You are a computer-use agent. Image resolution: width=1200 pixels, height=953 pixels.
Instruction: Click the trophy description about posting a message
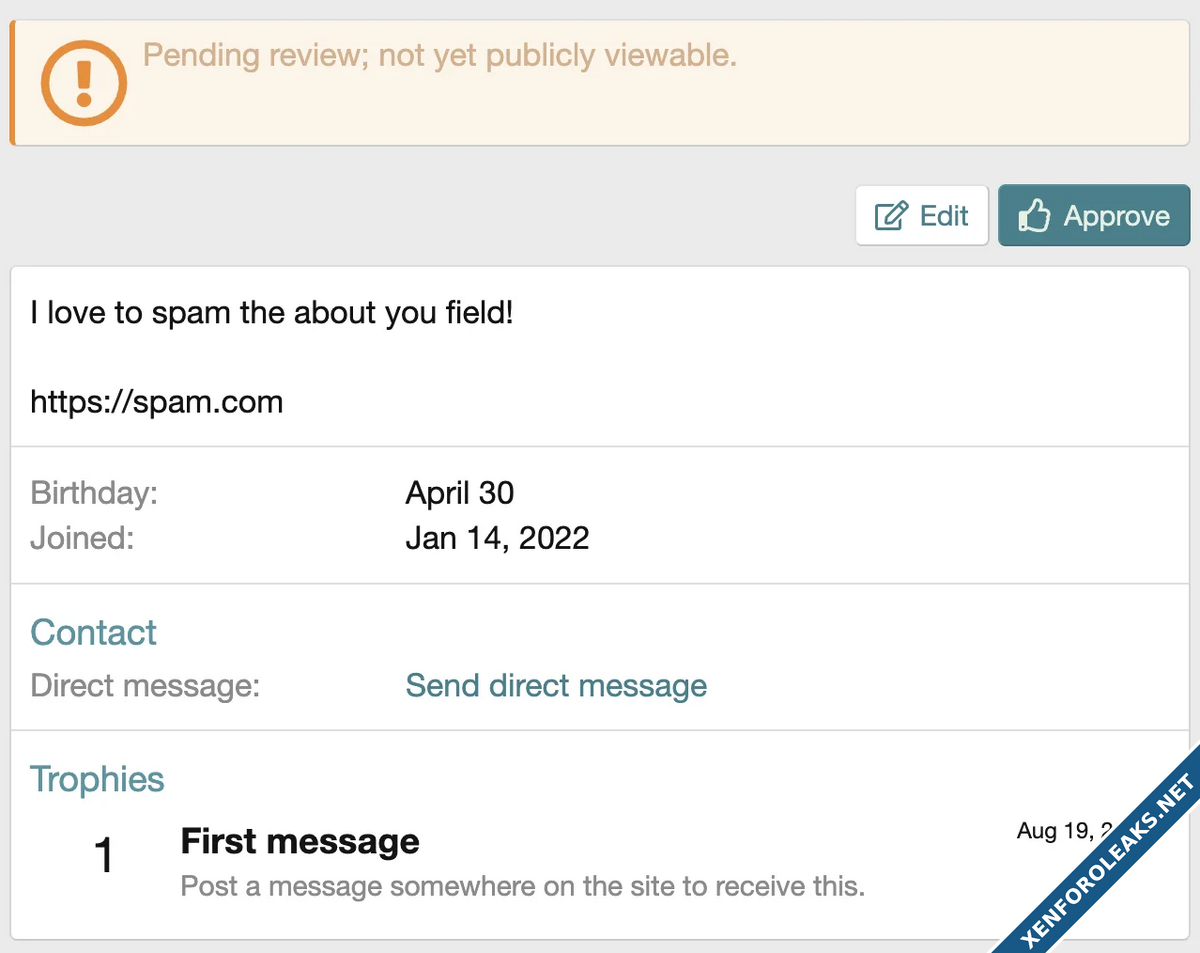(x=522, y=886)
